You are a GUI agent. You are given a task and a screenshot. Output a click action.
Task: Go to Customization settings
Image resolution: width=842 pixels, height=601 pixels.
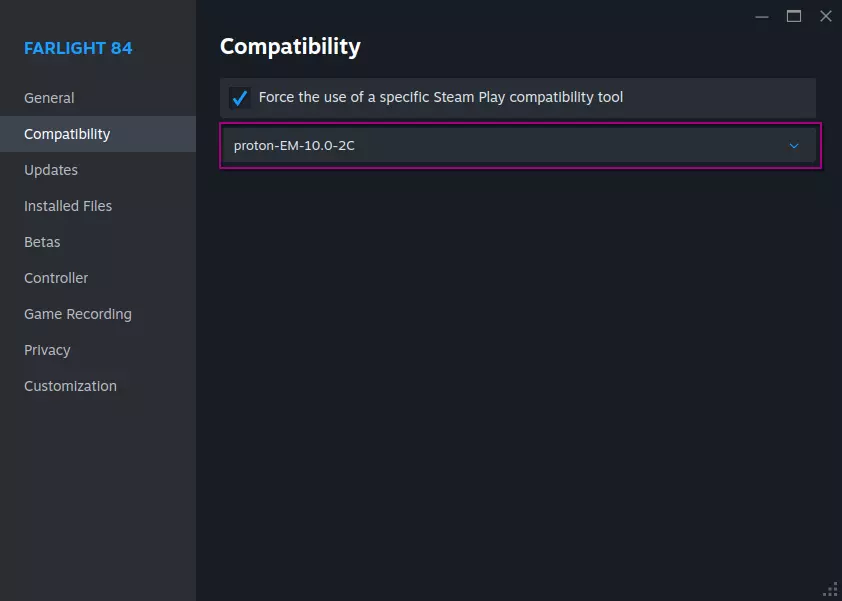[x=70, y=386]
